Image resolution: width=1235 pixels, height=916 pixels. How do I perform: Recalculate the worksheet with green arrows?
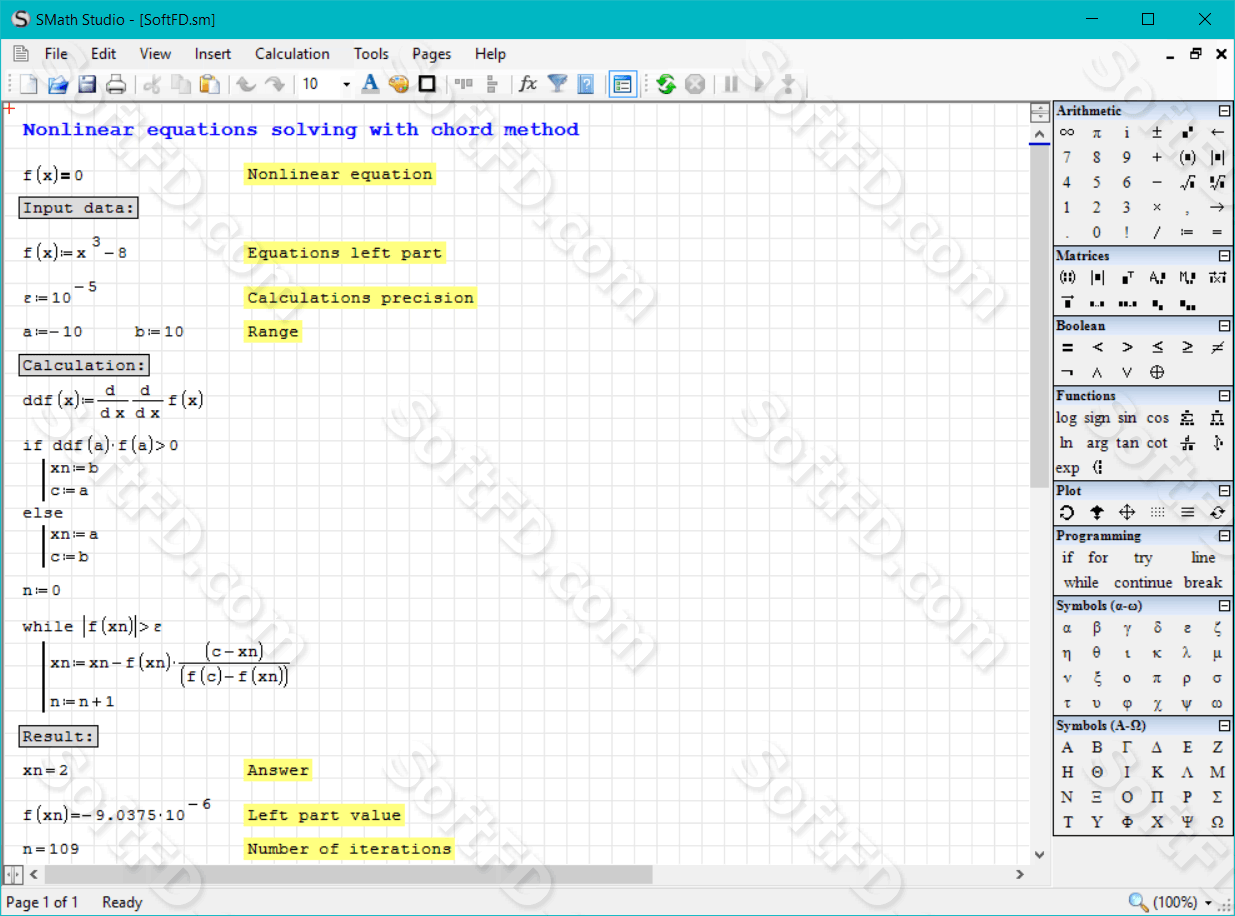click(x=666, y=84)
